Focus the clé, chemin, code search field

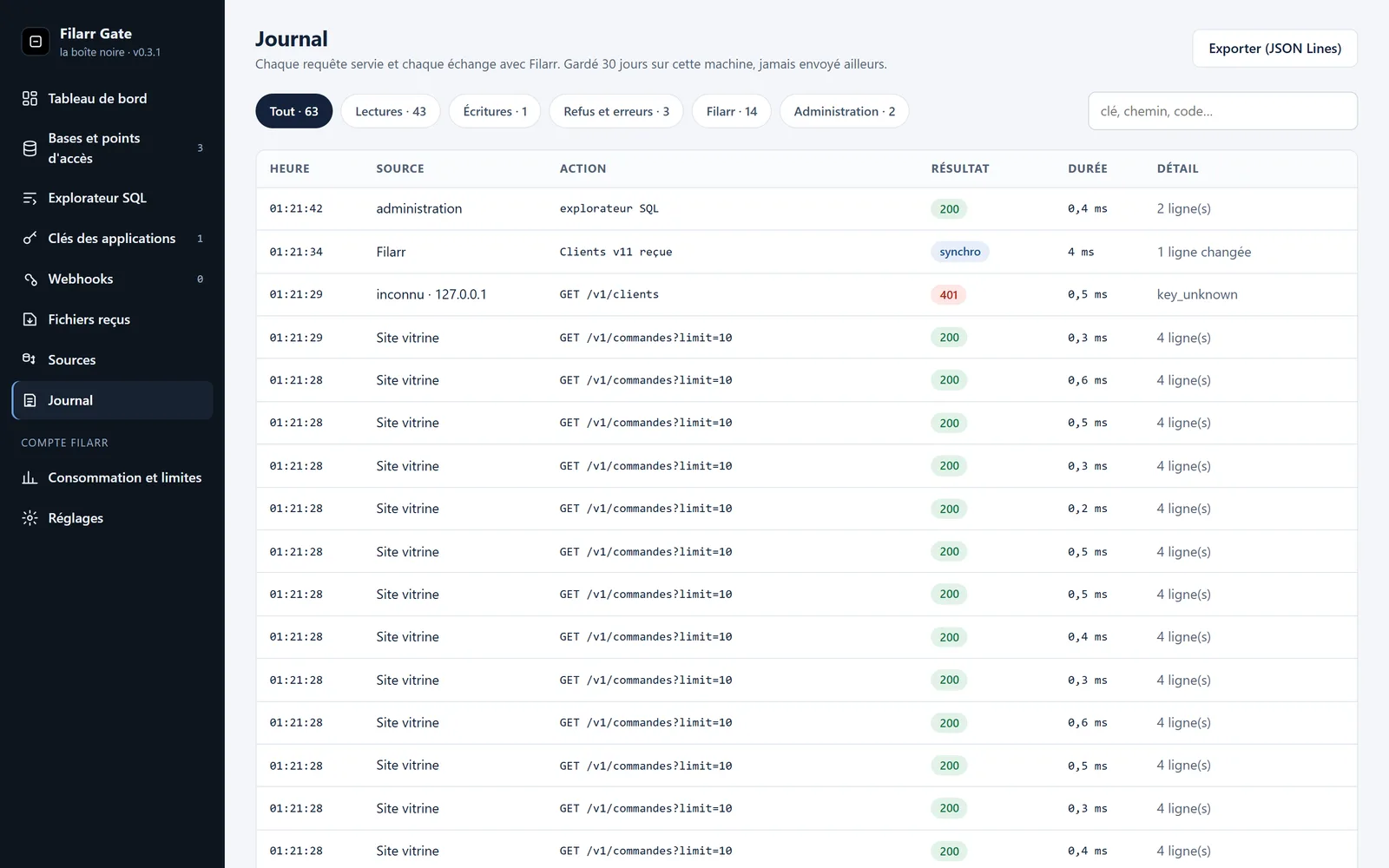pos(1222,111)
